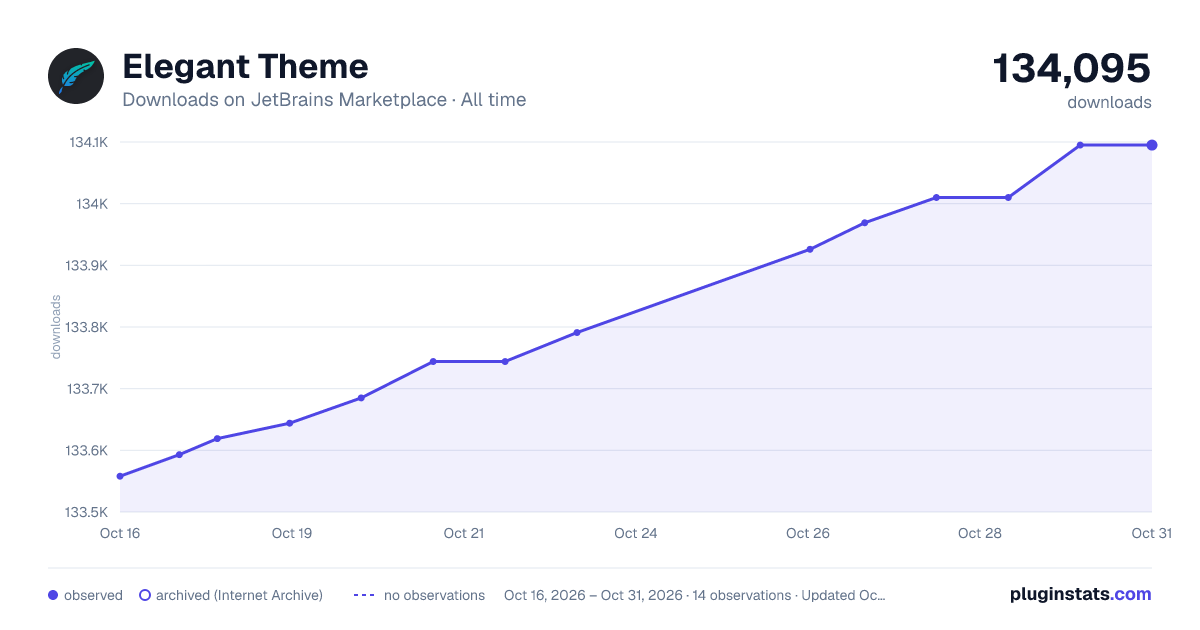Select the large final data point at Oct 31
Viewport: 1200px width, 630px height.
1152,145
